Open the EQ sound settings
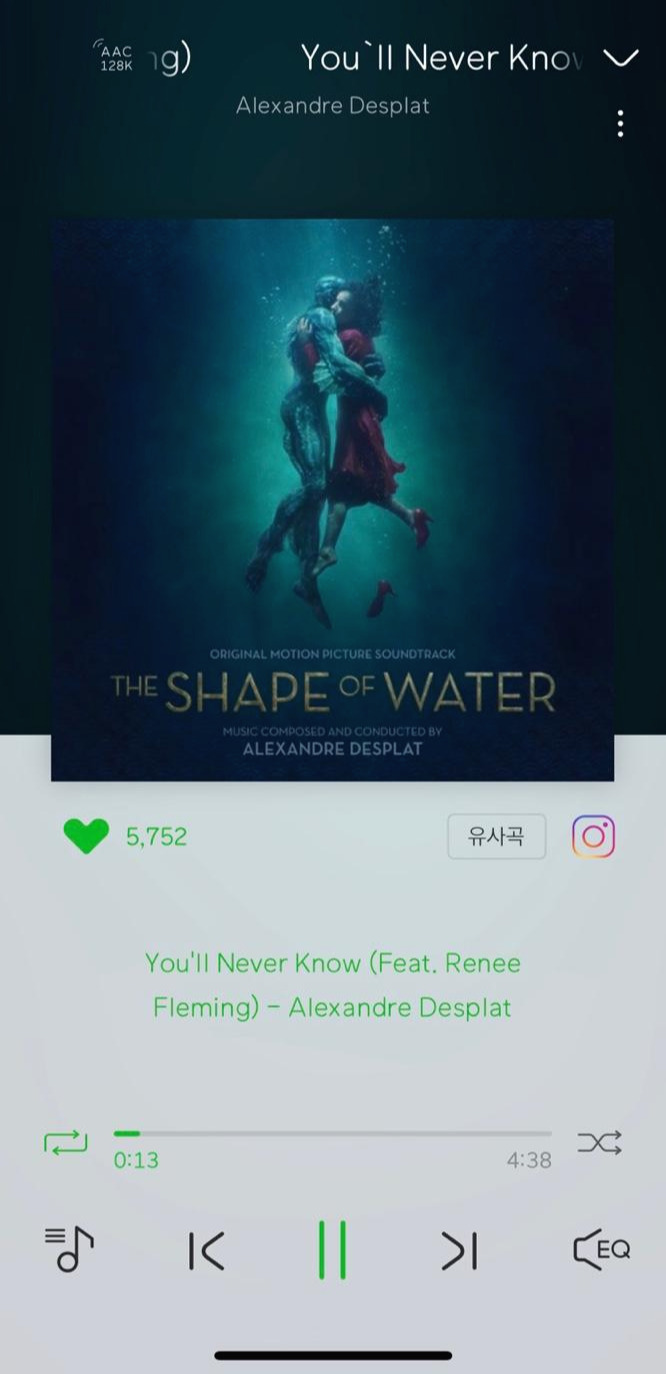 [601, 1249]
